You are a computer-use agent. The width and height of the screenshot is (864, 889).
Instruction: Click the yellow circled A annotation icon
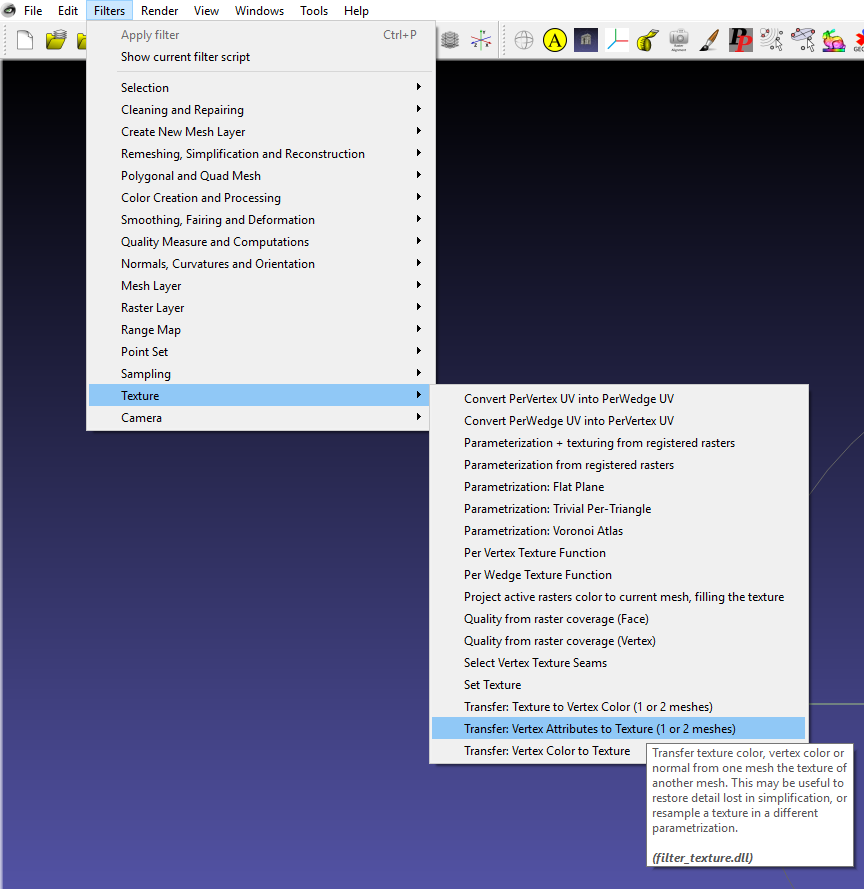pyautogui.click(x=554, y=40)
